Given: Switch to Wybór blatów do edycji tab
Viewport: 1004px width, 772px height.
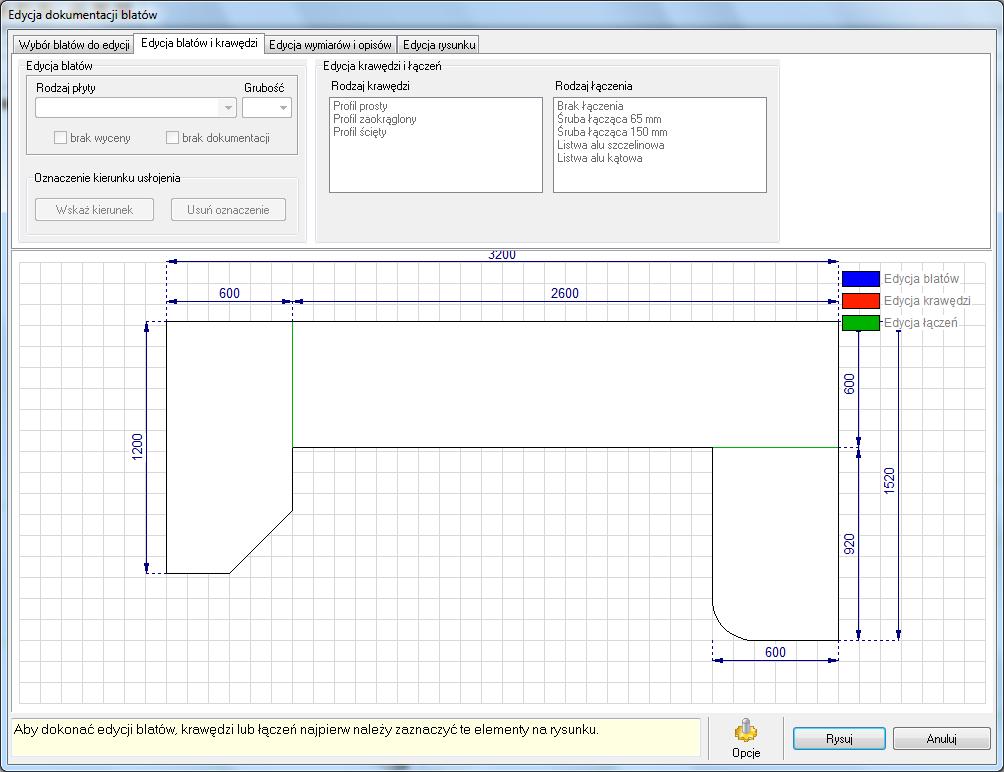Looking at the screenshot, I should (x=74, y=45).
